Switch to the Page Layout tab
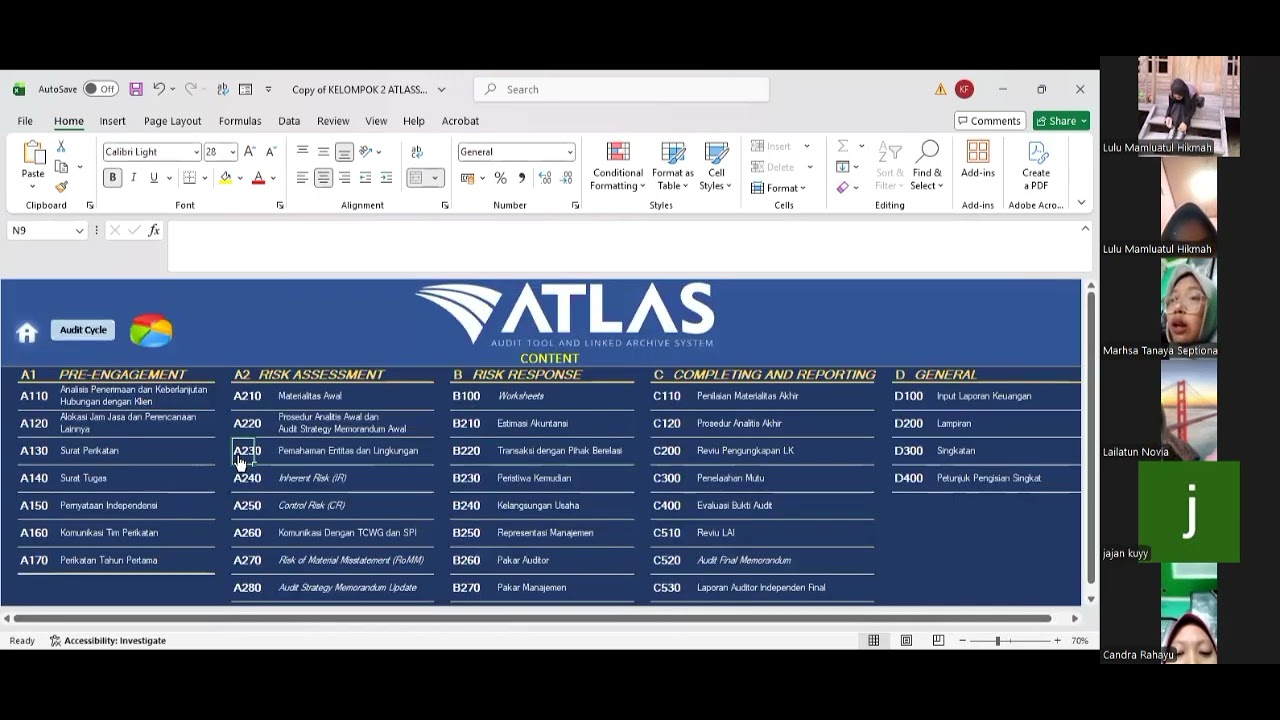Screen dimensions: 1280x720 (172, 121)
